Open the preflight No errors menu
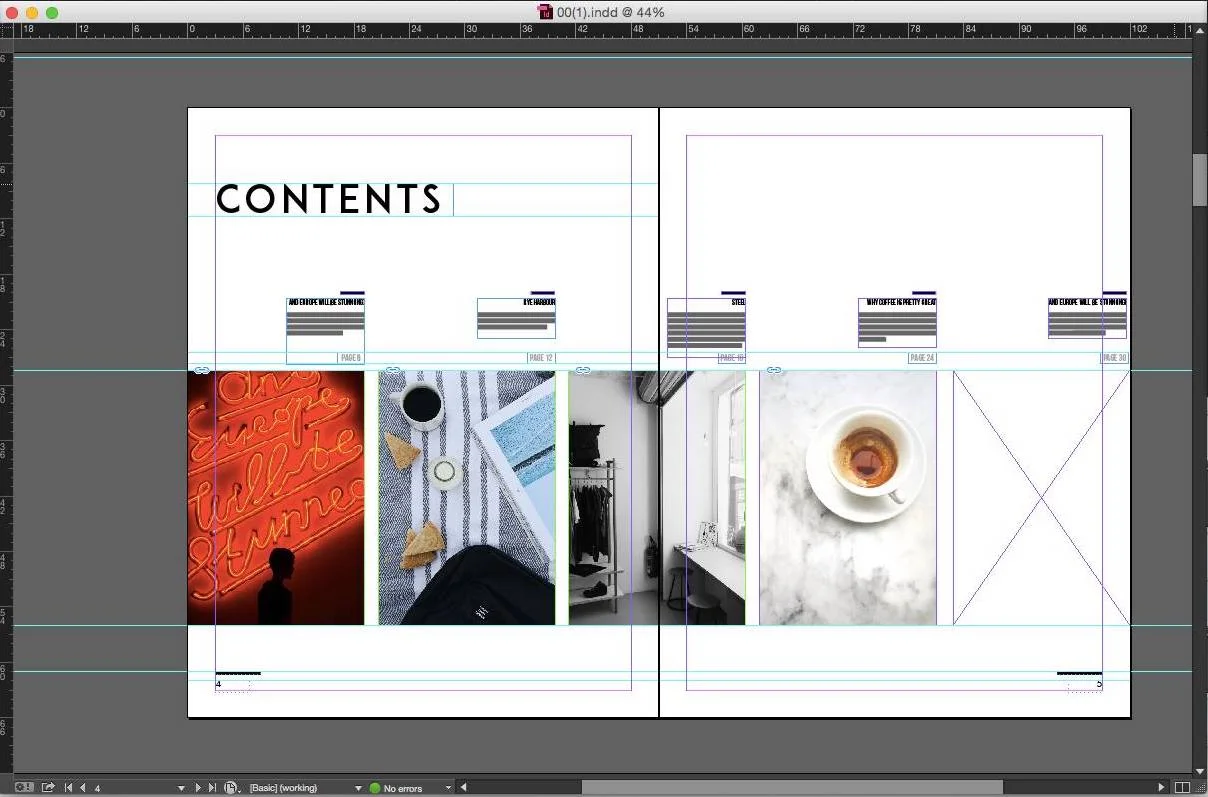Viewport: 1208px width, 797px height. [x=448, y=788]
